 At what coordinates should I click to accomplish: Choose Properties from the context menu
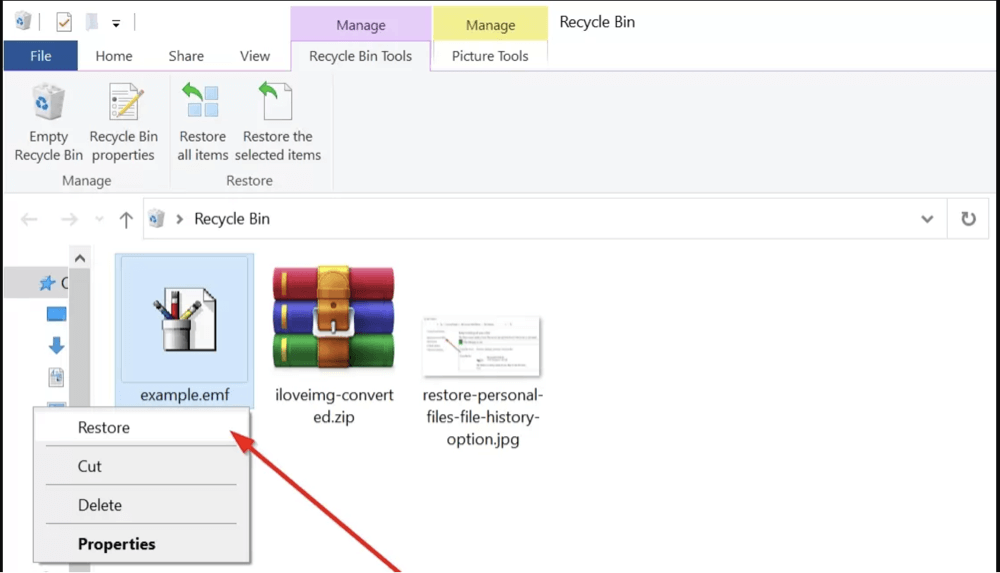(142, 544)
